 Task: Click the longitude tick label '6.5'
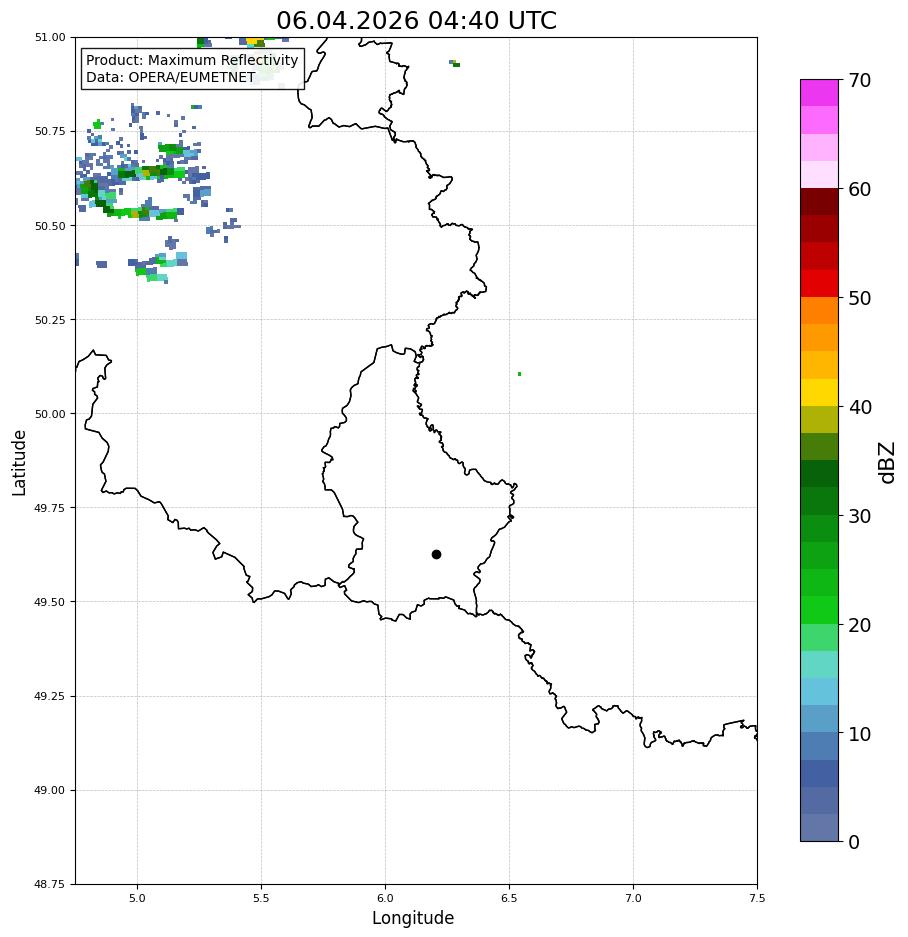[x=509, y=898]
